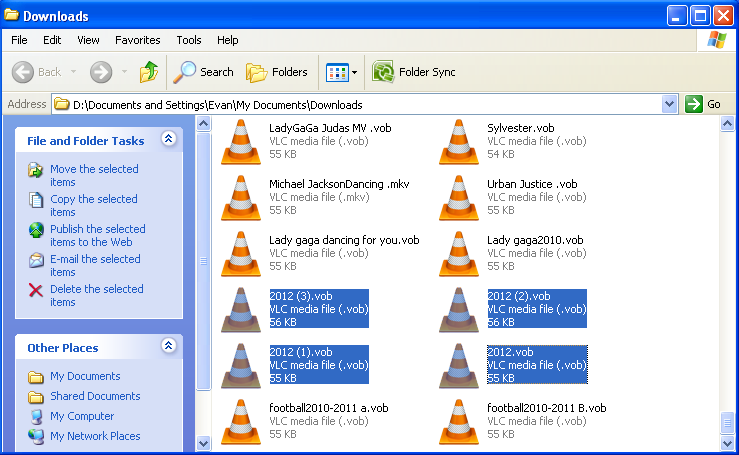The width and height of the screenshot is (739, 455).
Task: Select football2010-2011 B.vob cone icon
Action: [x=459, y=422]
